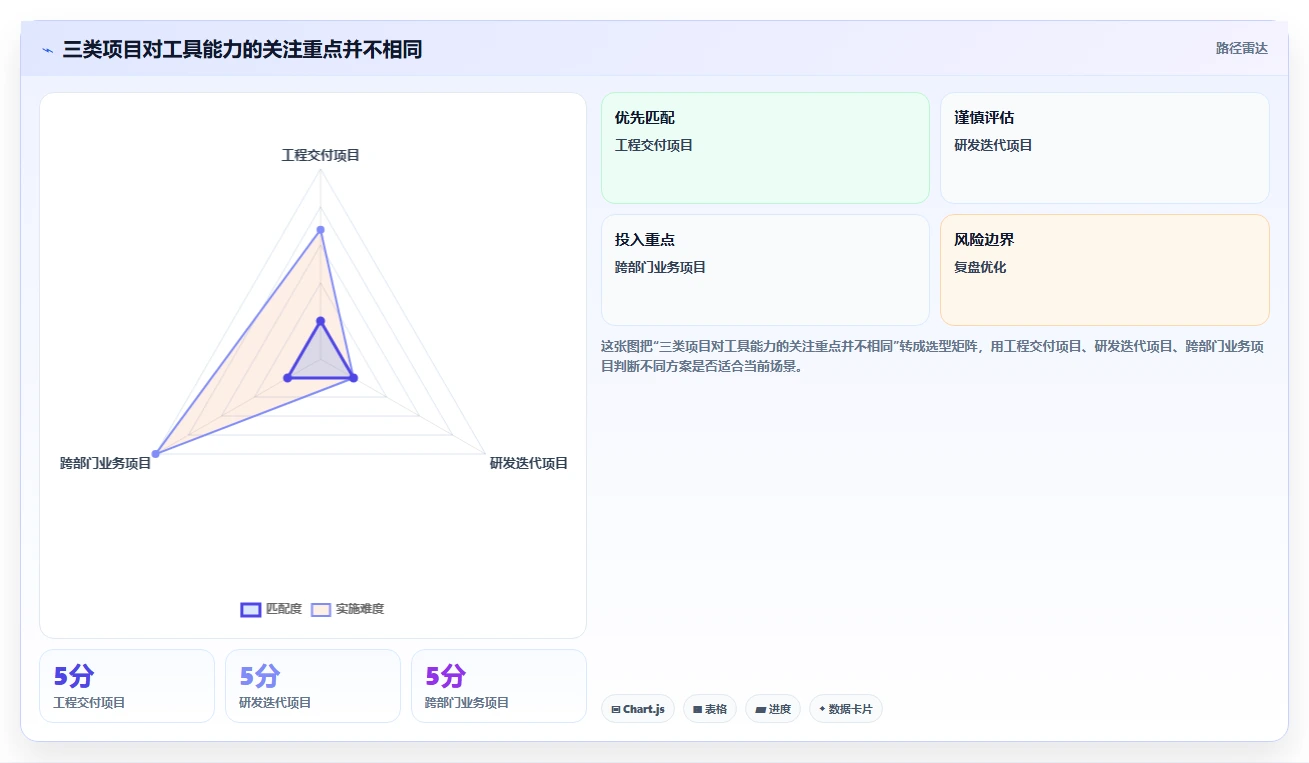Click the 匹配度 point on 研发迭代项目 axis
1309x763 pixels.
point(353,377)
